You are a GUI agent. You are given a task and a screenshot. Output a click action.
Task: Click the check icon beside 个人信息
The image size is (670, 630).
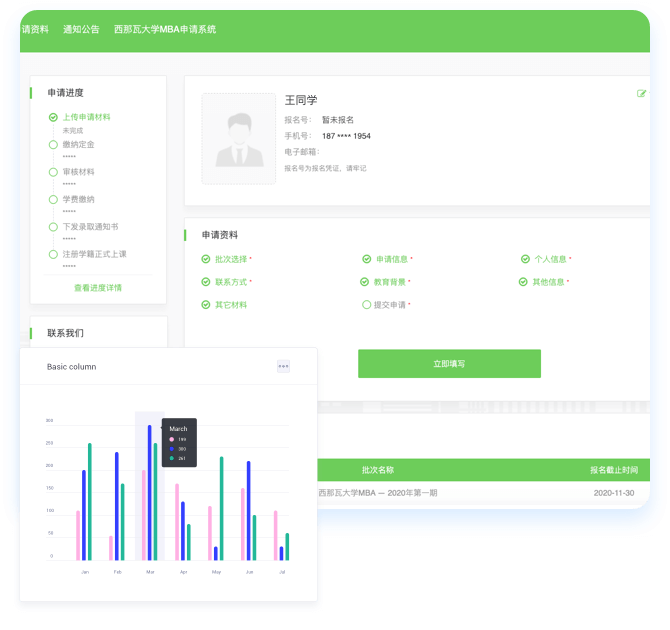pos(525,259)
